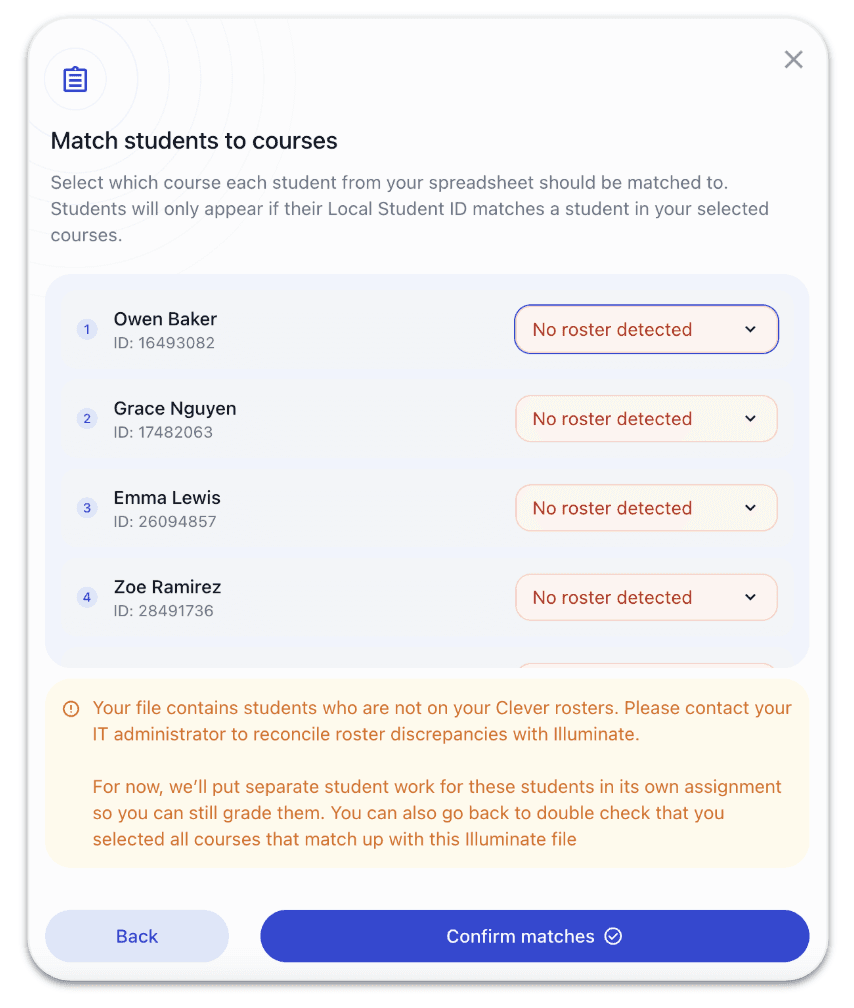Click row number 3 badge
Screen dimensions: 854x1008
point(87,508)
